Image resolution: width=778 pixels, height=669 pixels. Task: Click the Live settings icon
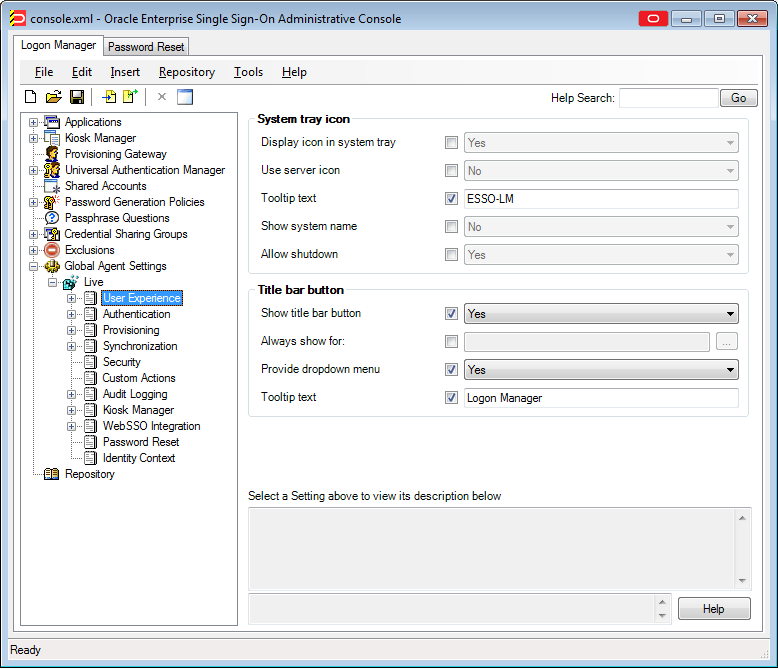70,282
